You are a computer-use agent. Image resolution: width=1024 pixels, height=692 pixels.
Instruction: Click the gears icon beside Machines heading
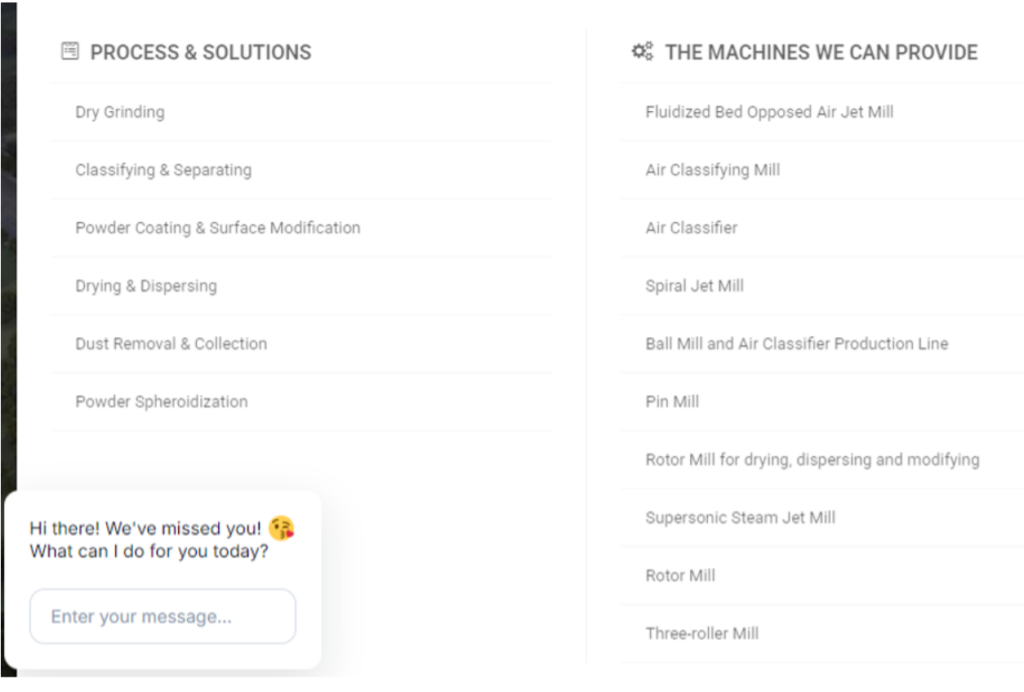point(642,51)
